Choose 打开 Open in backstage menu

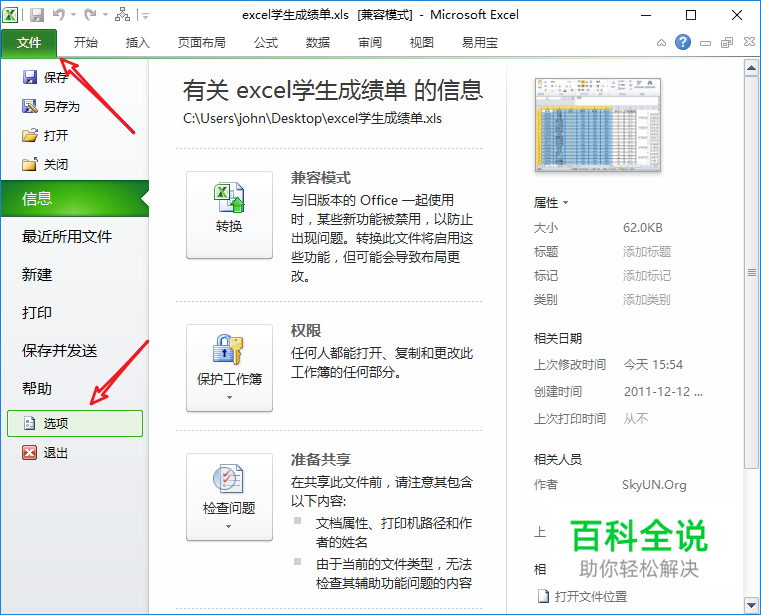pos(46,135)
